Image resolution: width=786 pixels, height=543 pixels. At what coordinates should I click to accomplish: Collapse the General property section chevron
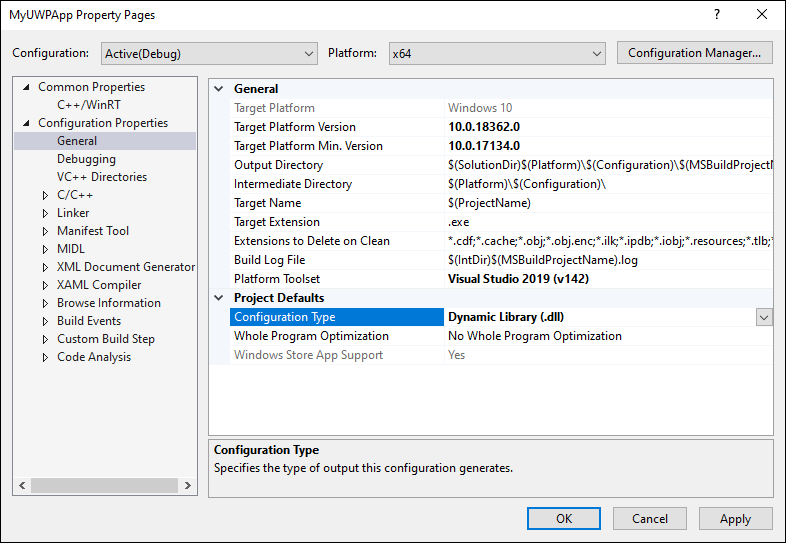(x=219, y=89)
